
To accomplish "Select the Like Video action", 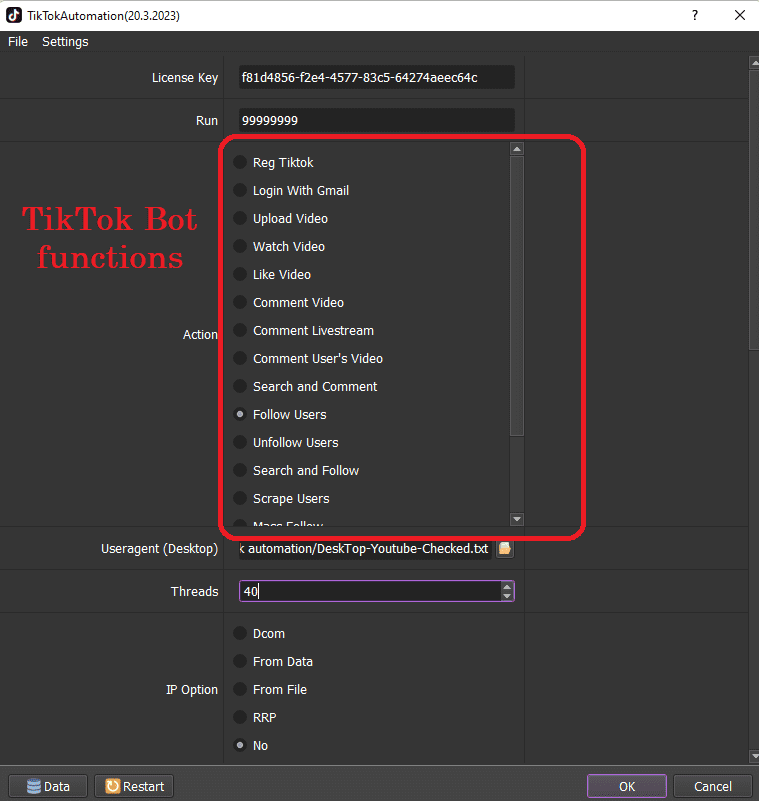I will pyautogui.click(x=272, y=275).
